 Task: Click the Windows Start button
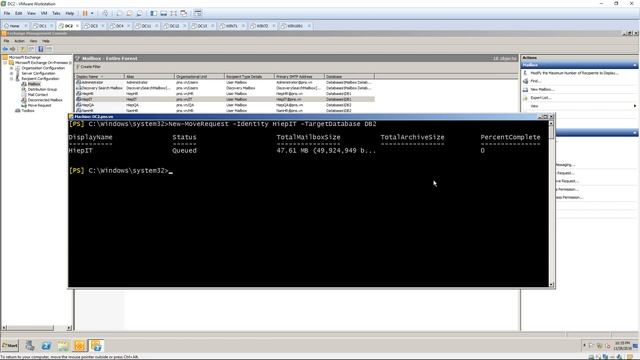(10, 346)
